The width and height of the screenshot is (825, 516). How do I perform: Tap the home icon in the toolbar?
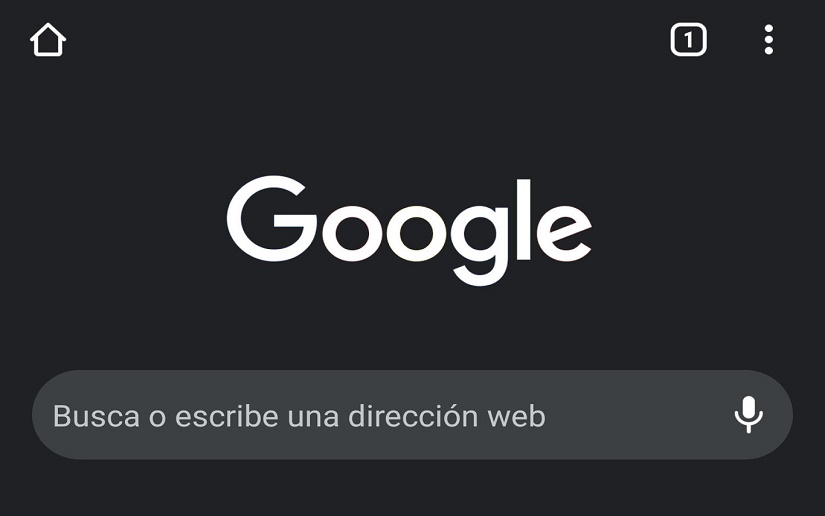coord(48,39)
